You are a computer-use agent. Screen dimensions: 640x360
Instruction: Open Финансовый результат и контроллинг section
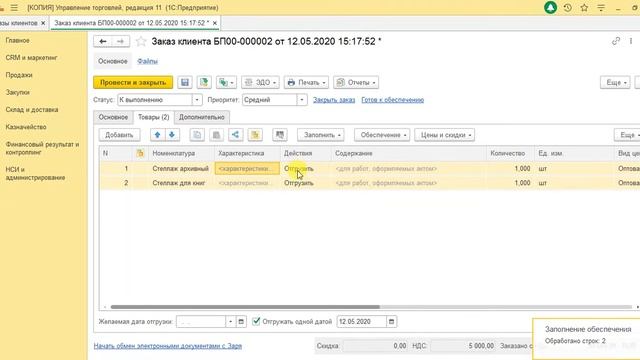click(x=42, y=148)
